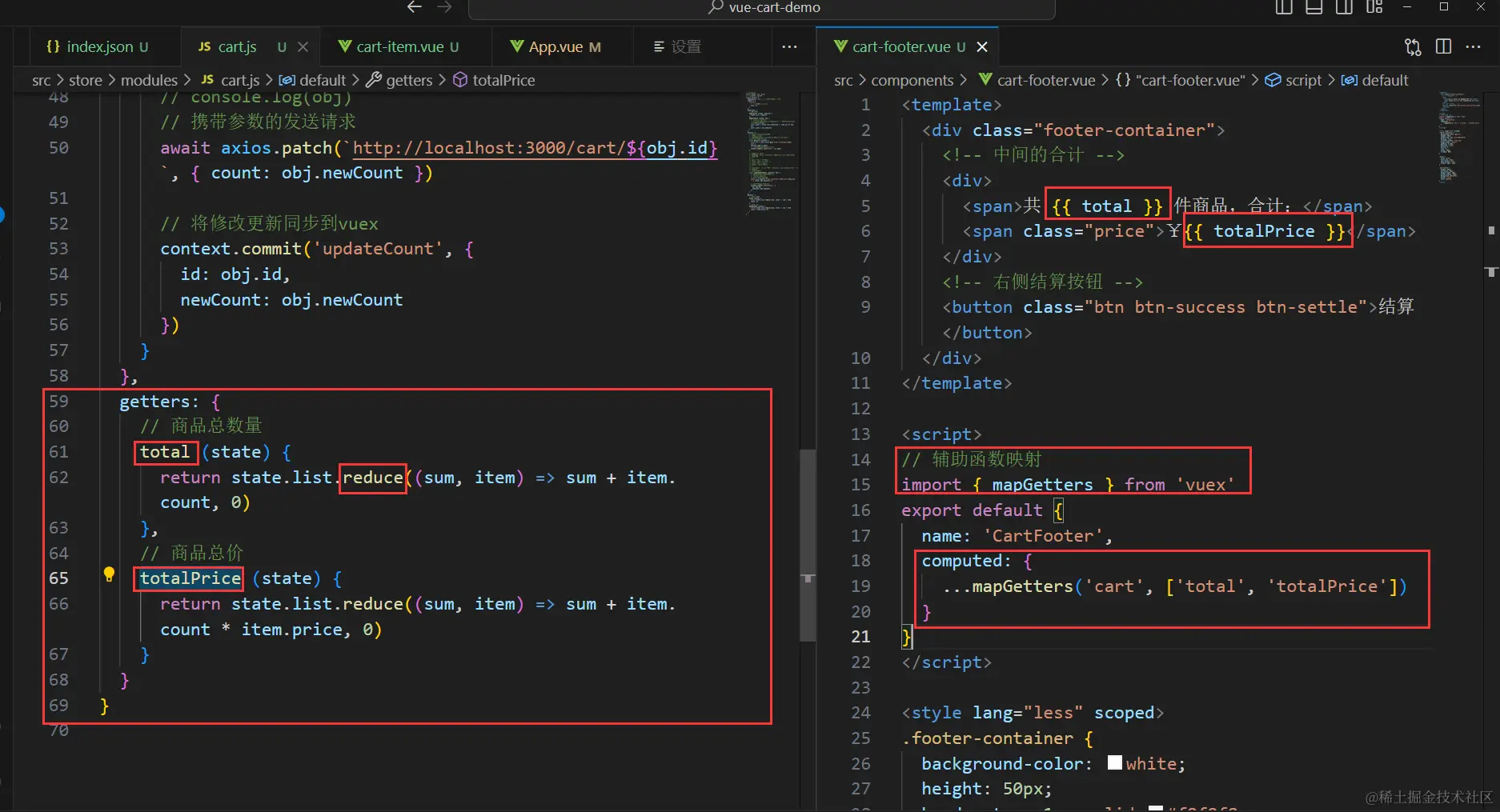Image resolution: width=1500 pixels, height=812 pixels.
Task: Switch to the index.json tab
Action: tap(98, 46)
